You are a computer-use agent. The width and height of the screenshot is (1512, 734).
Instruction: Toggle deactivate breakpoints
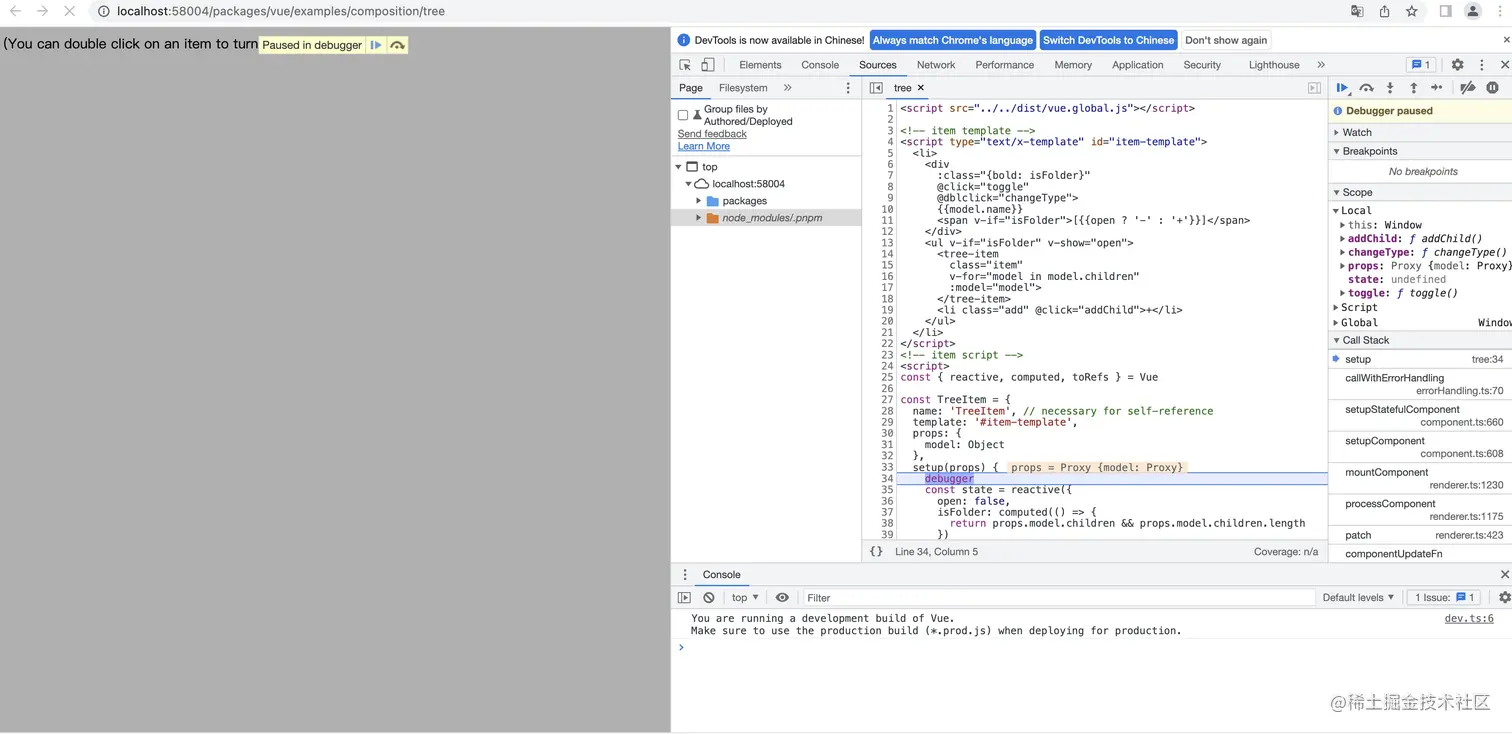[x=1467, y=88]
